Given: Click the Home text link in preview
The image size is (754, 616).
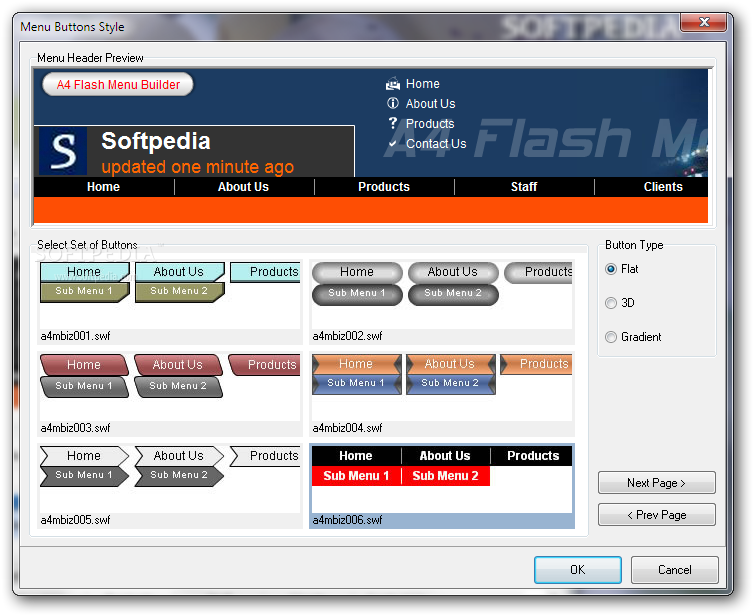Looking at the screenshot, I should (x=423, y=84).
